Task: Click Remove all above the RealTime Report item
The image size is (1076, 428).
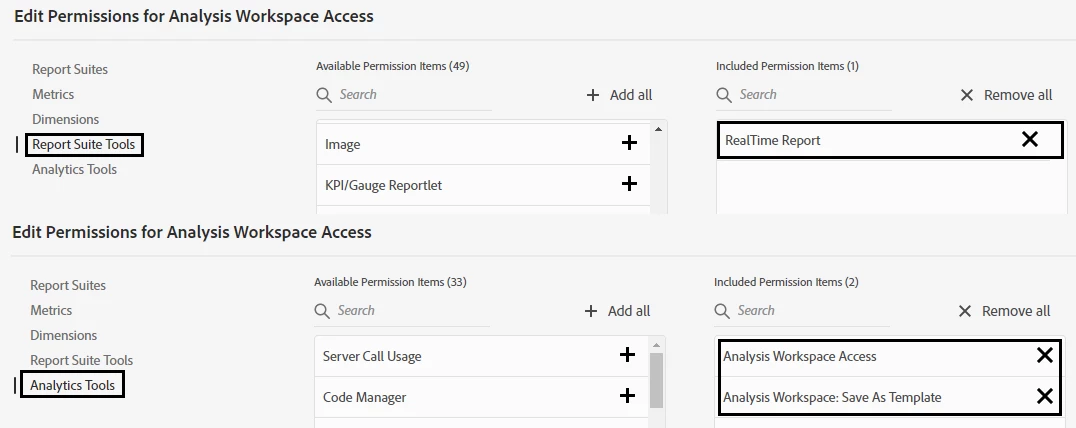Action: 1006,95
